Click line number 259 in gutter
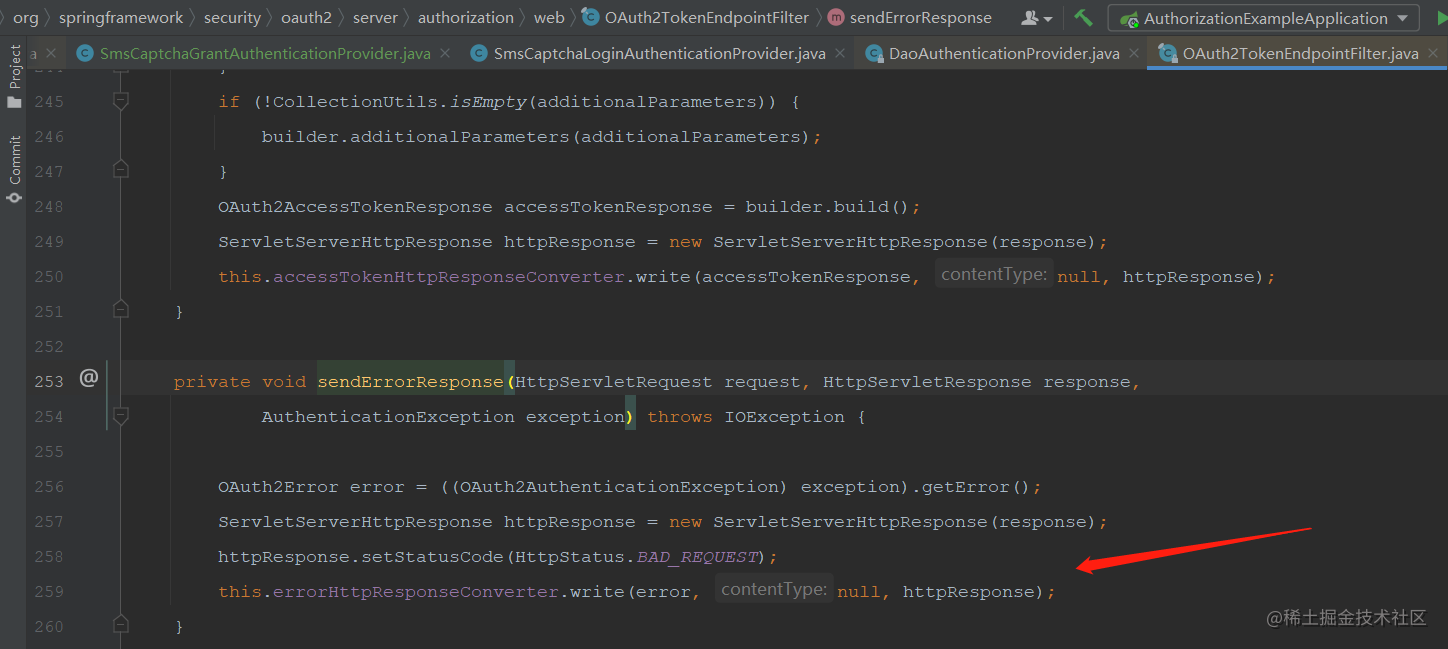 coord(48,591)
